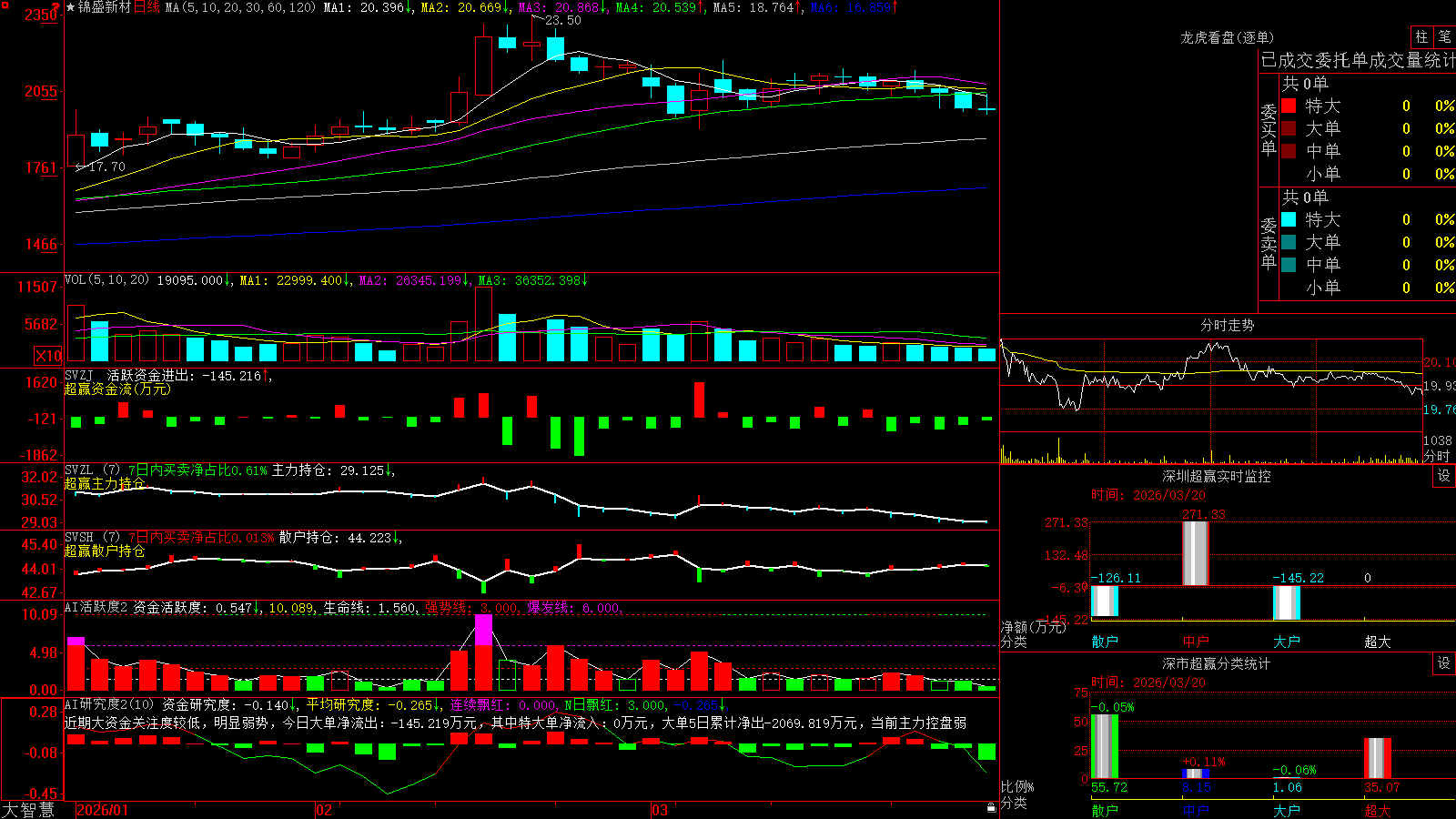Viewport: 1456px width, 819px height.
Task: Click the cyan 特大 sell-order color swatch
Action: point(1289,219)
